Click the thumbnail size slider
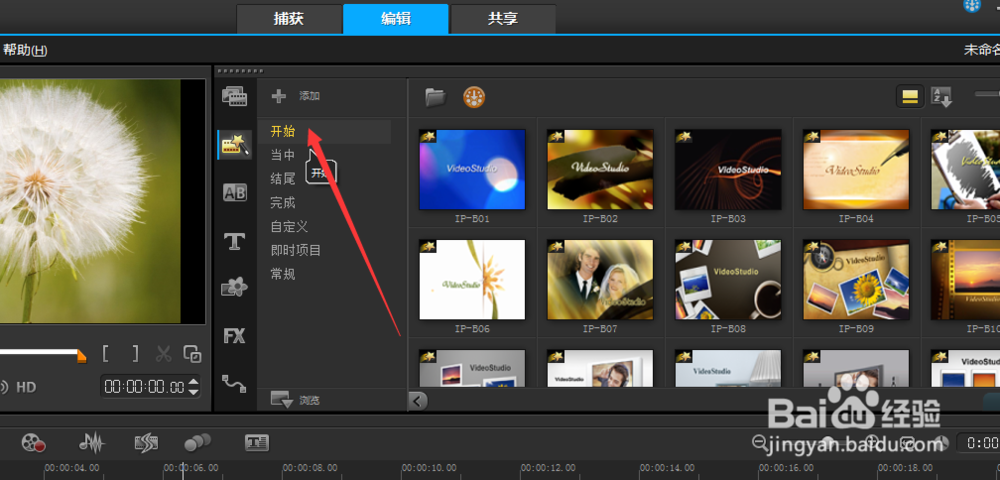Image resolution: width=1000 pixels, height=480 pixels. (987, 94)
